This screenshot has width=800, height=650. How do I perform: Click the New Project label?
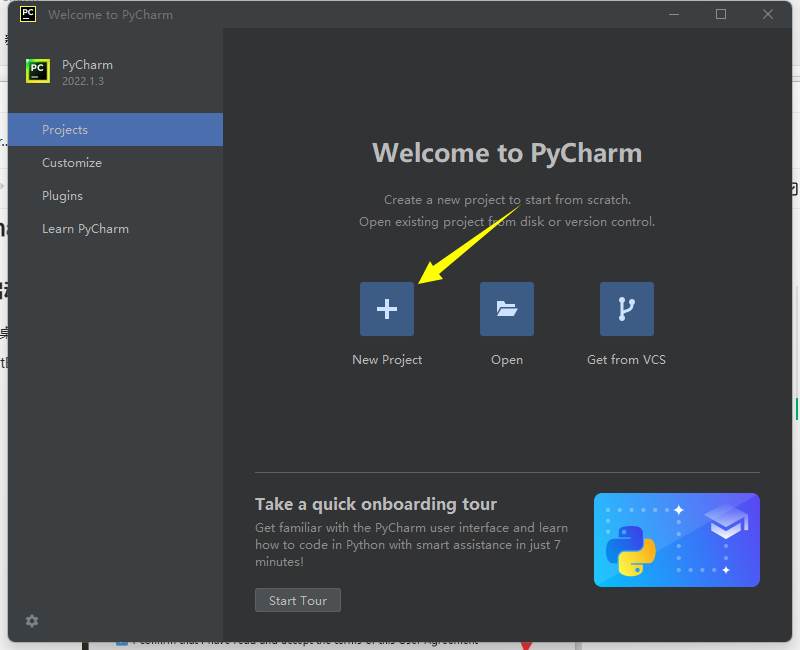387,360
